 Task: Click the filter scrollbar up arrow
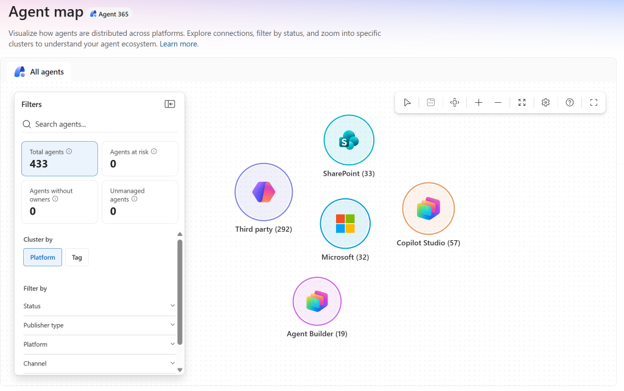[x=180, y=234]
